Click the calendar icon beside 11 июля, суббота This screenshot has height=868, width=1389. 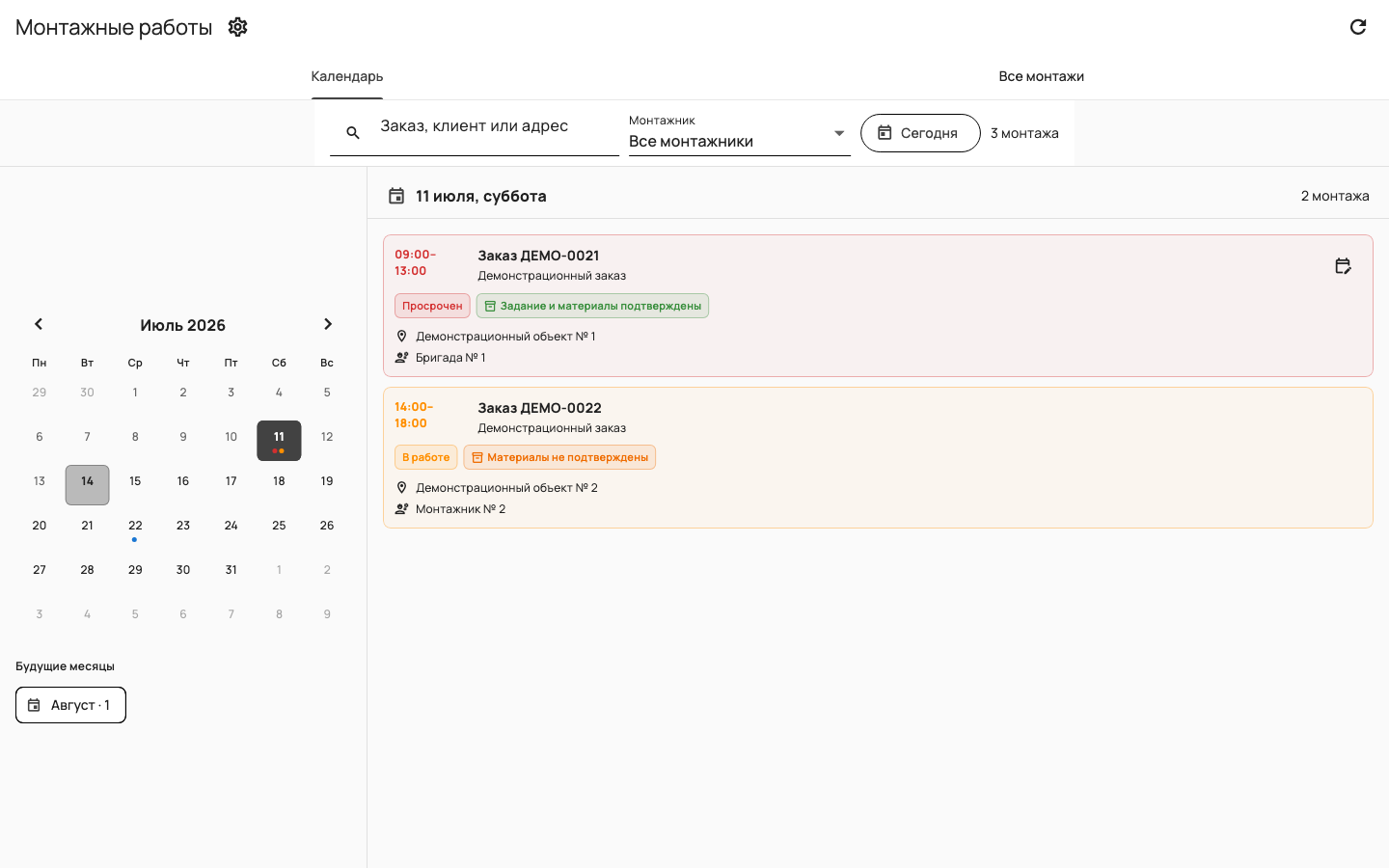point(396,196)
